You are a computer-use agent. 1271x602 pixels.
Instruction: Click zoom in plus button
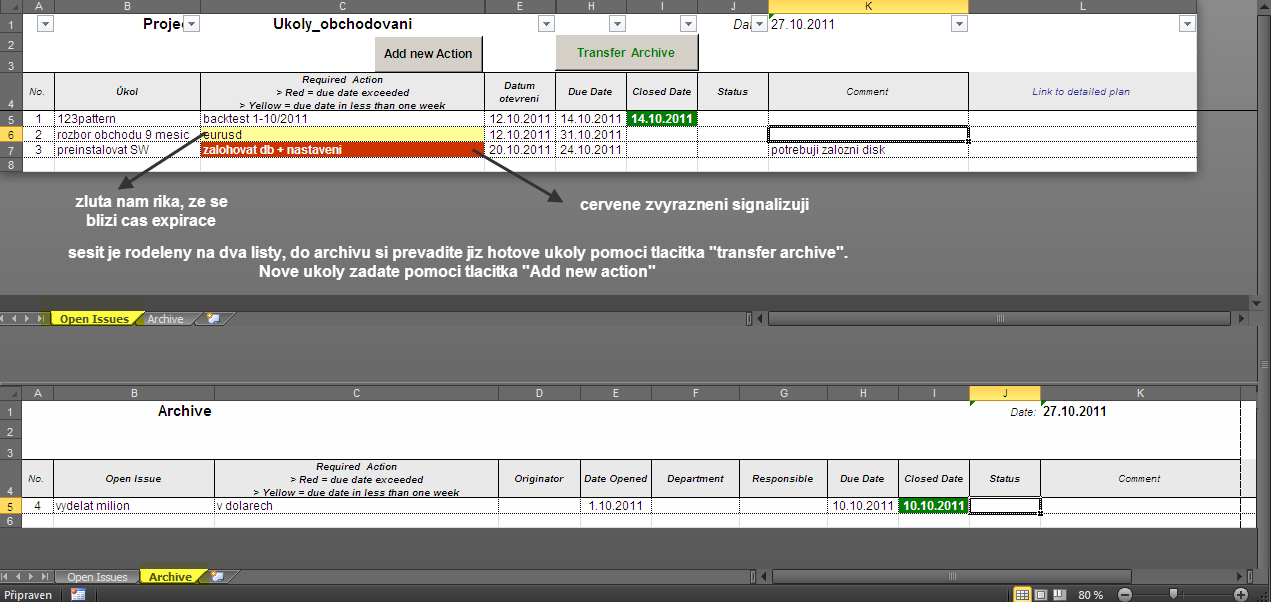(1241, 594)
